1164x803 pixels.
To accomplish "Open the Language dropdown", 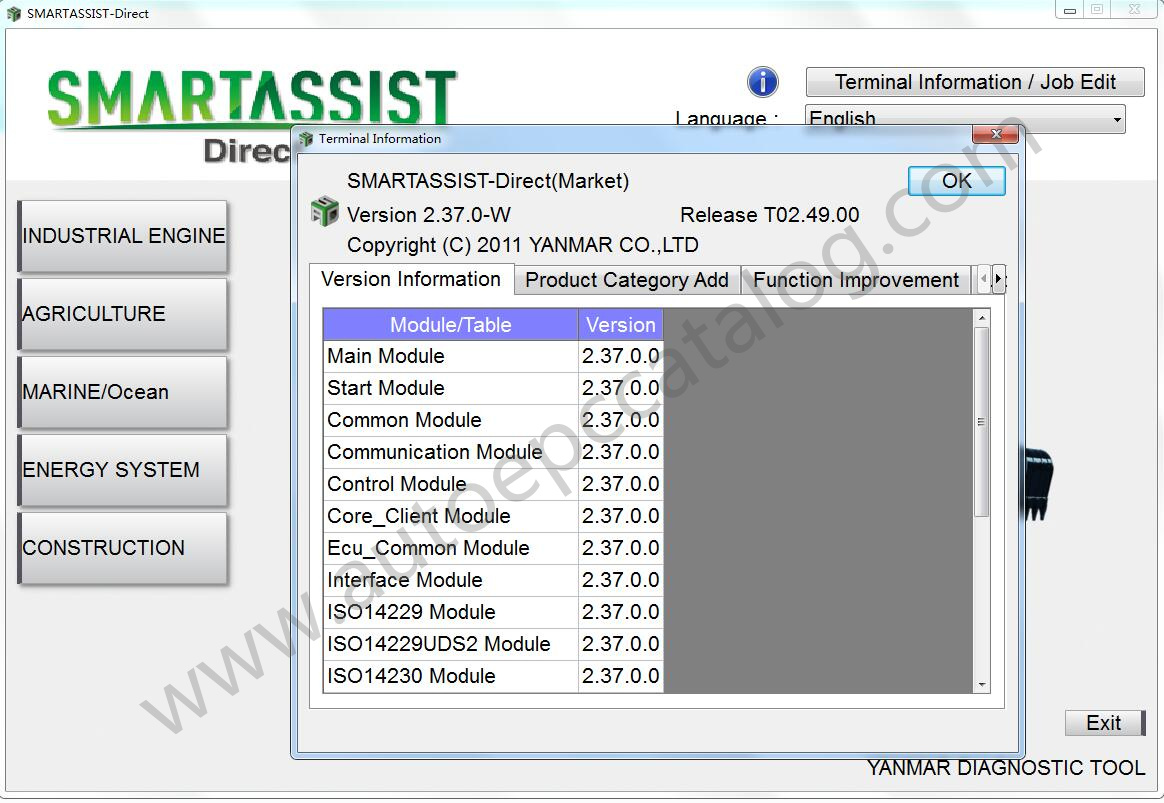I will tap(964, 119).
